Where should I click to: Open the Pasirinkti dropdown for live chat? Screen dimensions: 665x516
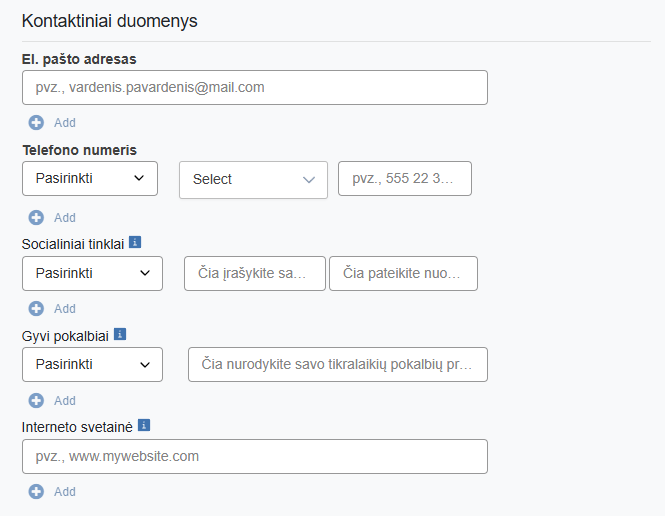coord(92,365)
